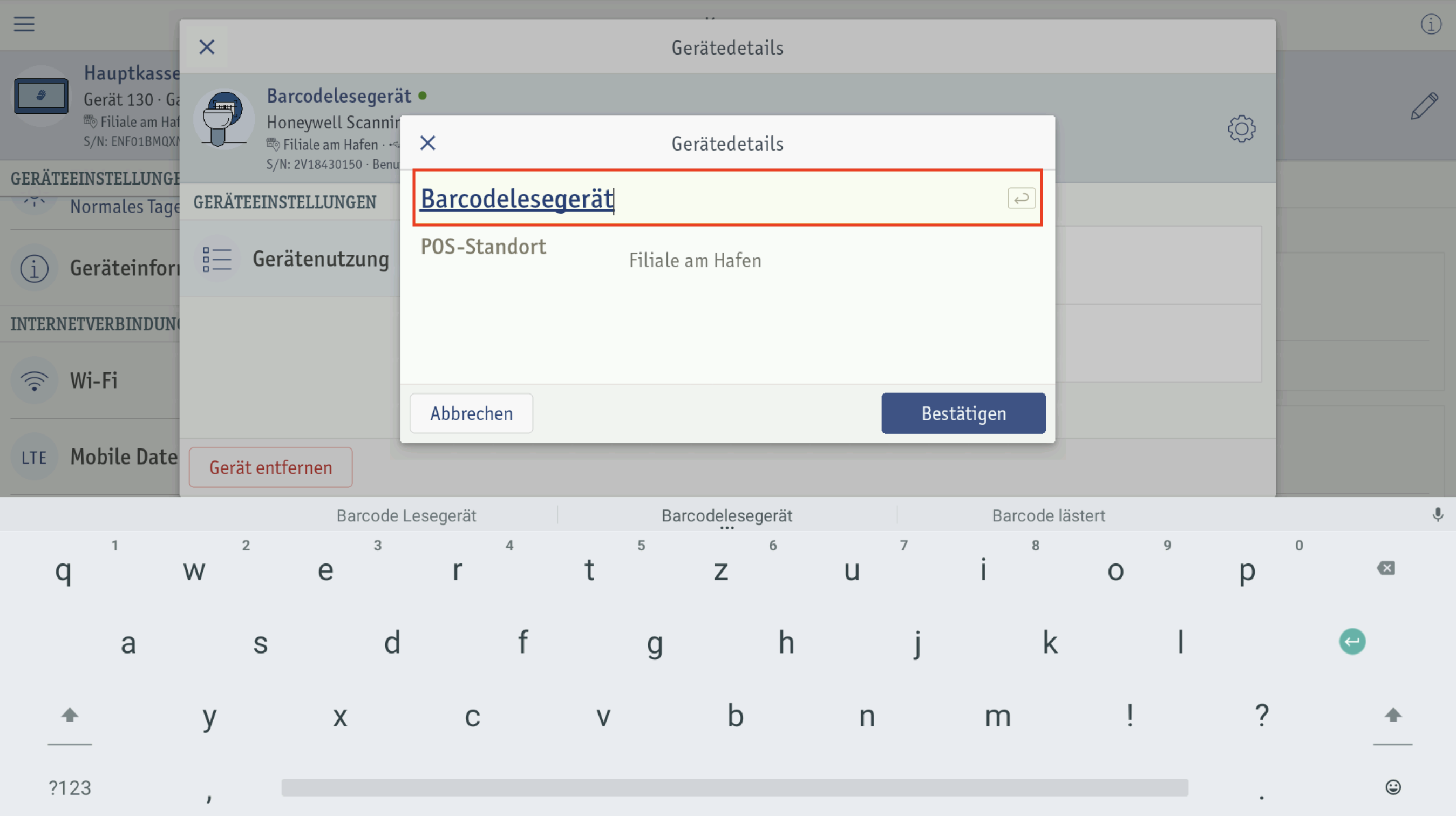Tap the t key
Viewport: 1456px width, 816px height.
tap(589, 569)
